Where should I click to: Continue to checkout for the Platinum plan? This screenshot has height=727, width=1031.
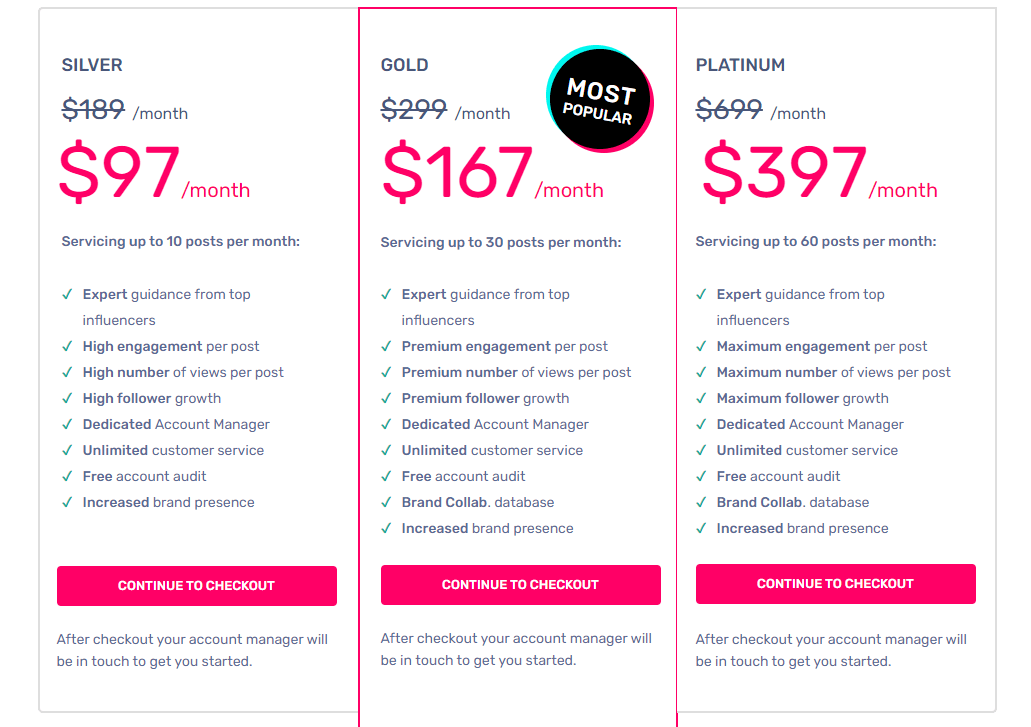pyautogui.click(x=835, y=584)
